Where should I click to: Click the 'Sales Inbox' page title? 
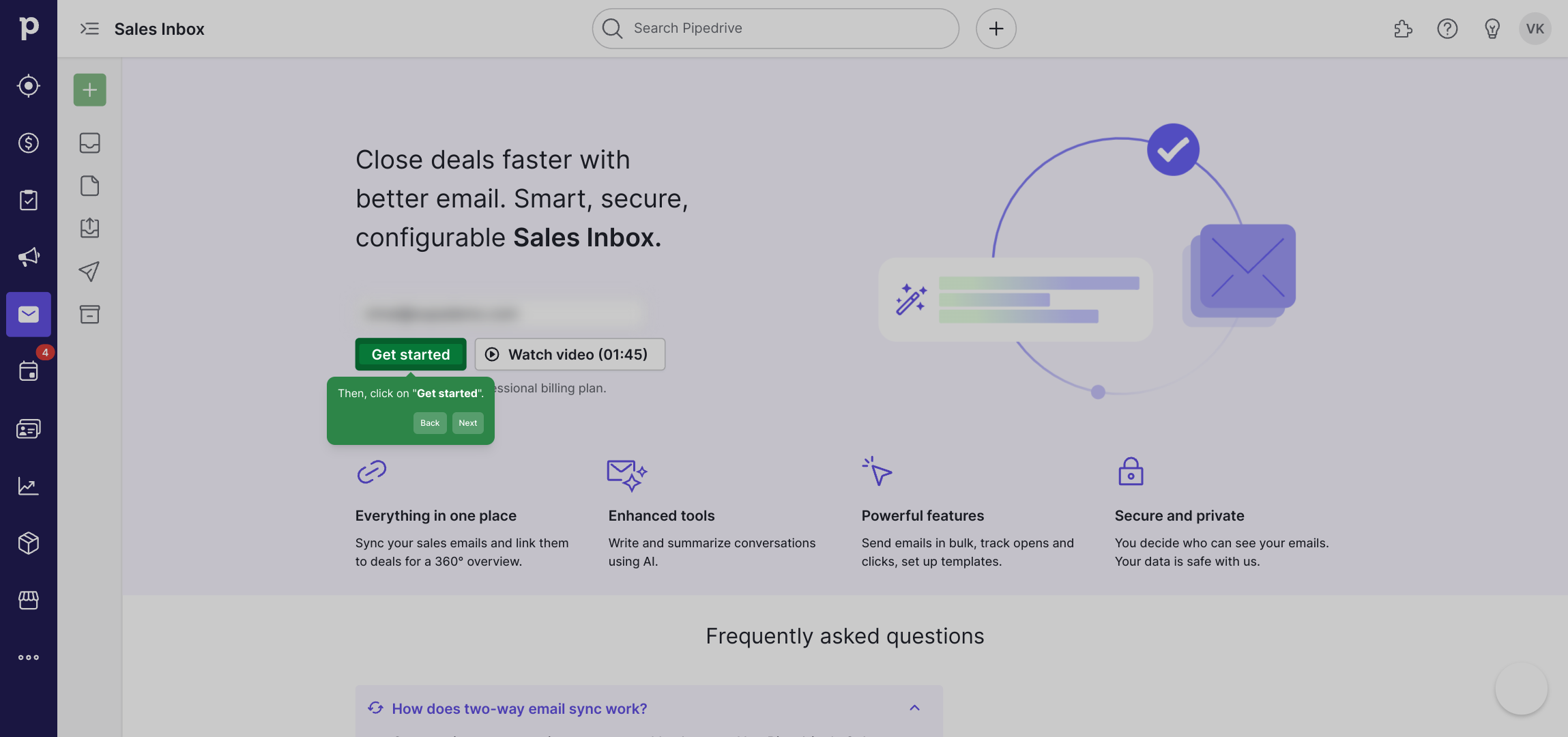pos(160,29)
